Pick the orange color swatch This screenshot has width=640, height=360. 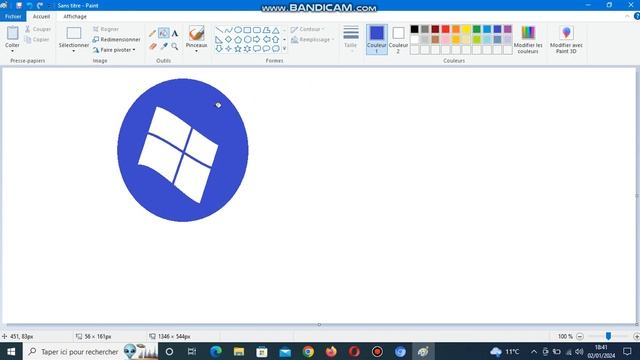click(456, 29)
